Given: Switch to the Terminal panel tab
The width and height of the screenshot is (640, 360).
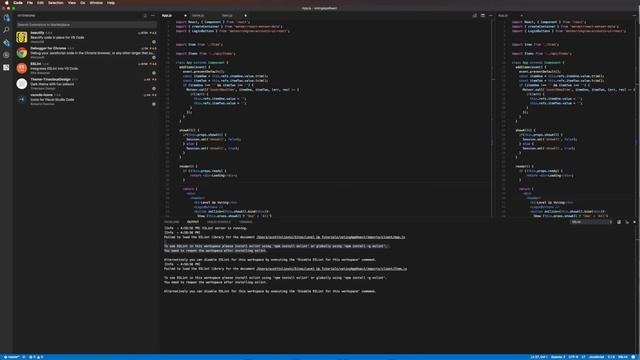Looking at the screenshot, I should pos(246,222).
